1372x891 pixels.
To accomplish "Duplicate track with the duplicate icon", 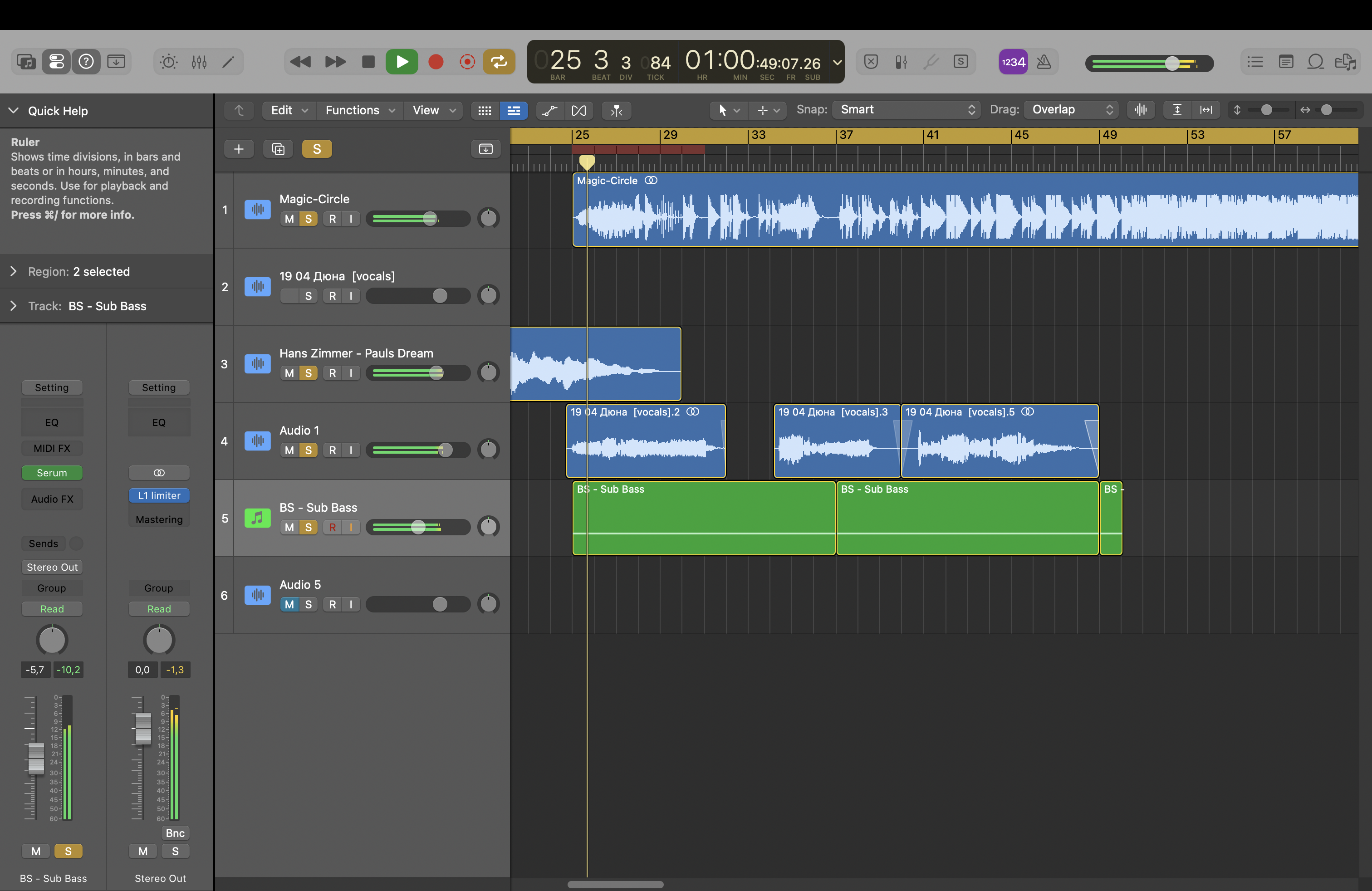I will tap(278, 149).
